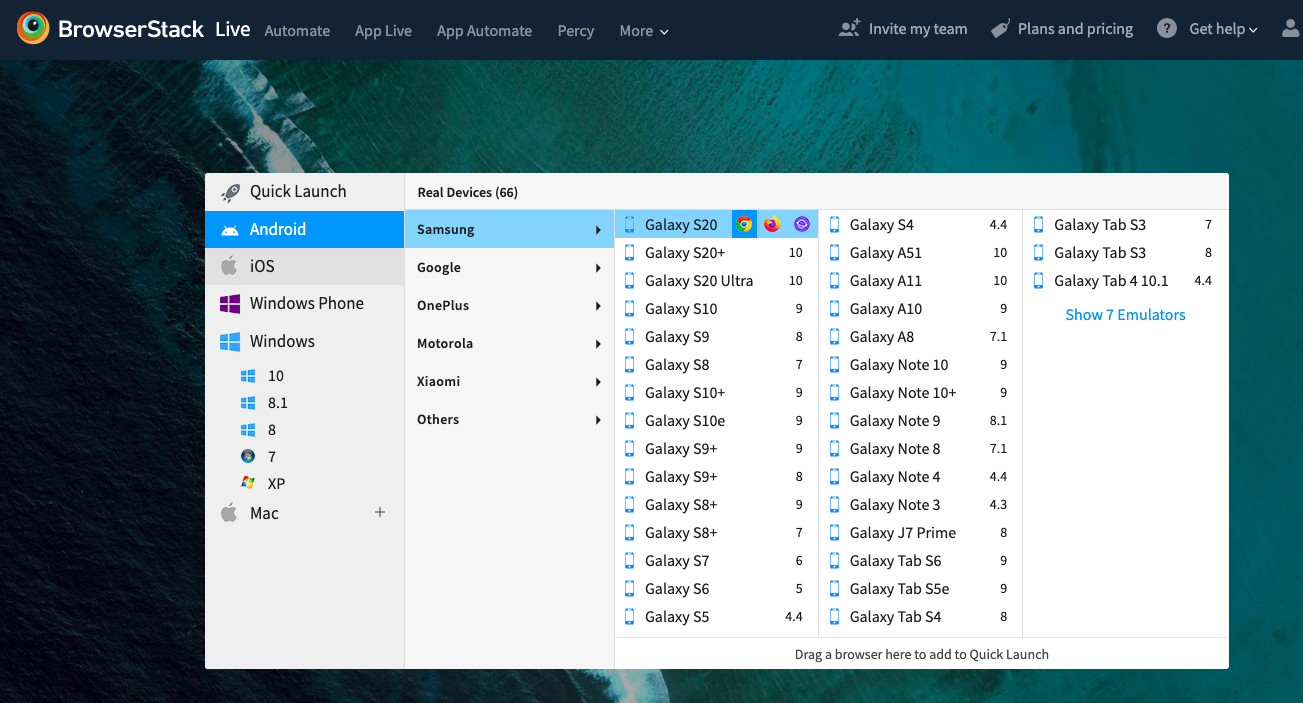Switch to the iOS device section
1303x703 pixels.
(x=262, y=266)
